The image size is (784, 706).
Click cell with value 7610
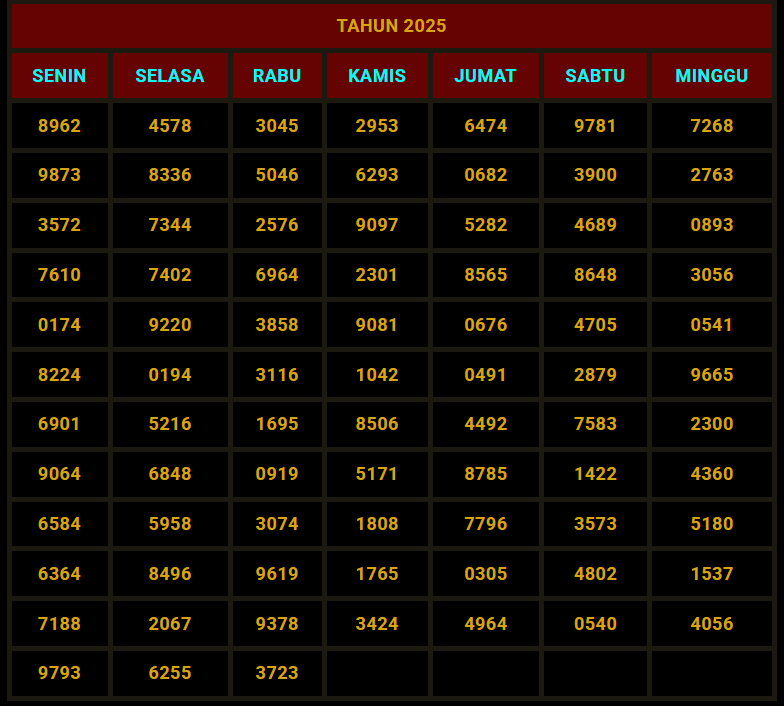(x=60, y=275)
